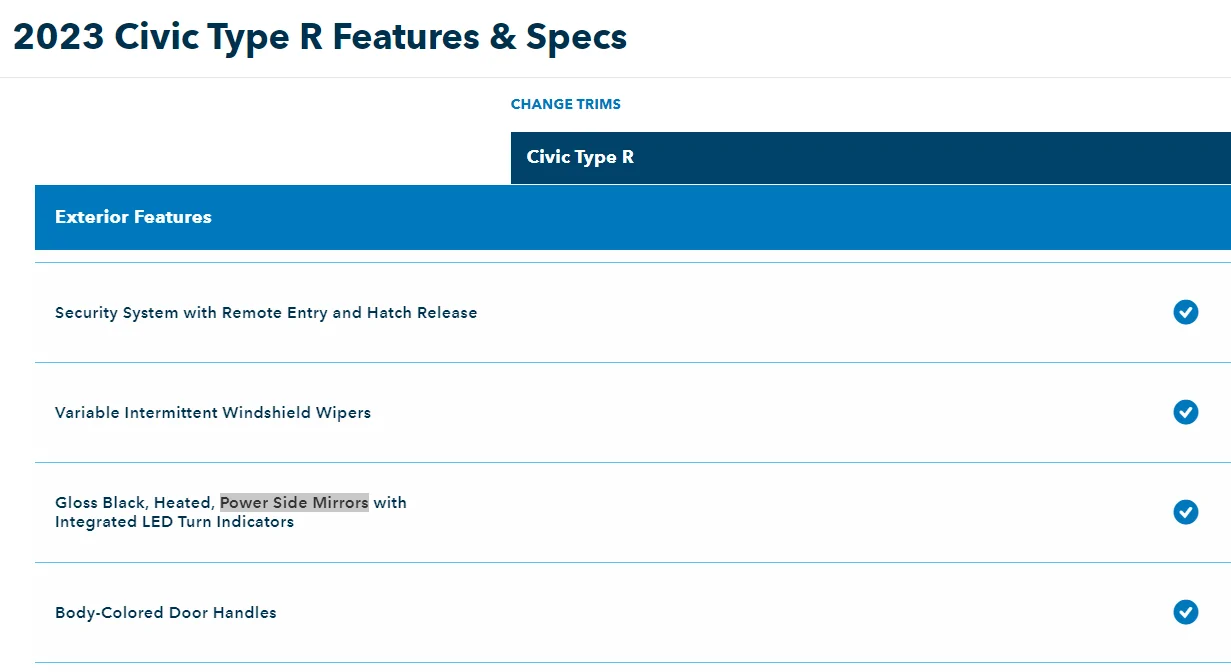Click the 2023 Civic Type R Features & Specs heading
Viewport: 1231px width, 672px height.
(320, 37)
